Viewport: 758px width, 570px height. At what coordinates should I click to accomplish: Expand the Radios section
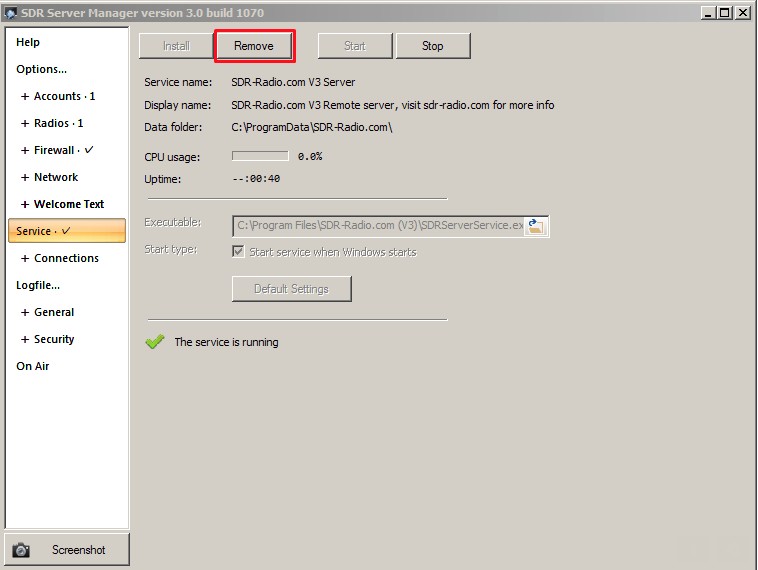click(25, 123)
